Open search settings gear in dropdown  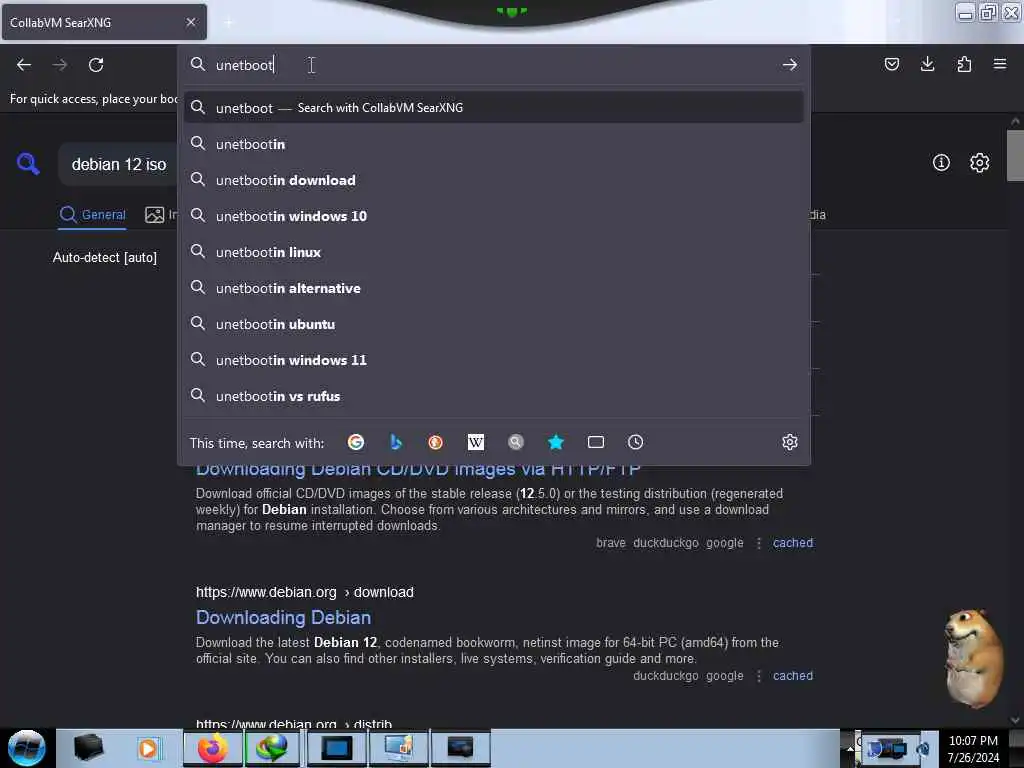click(790, 442)
